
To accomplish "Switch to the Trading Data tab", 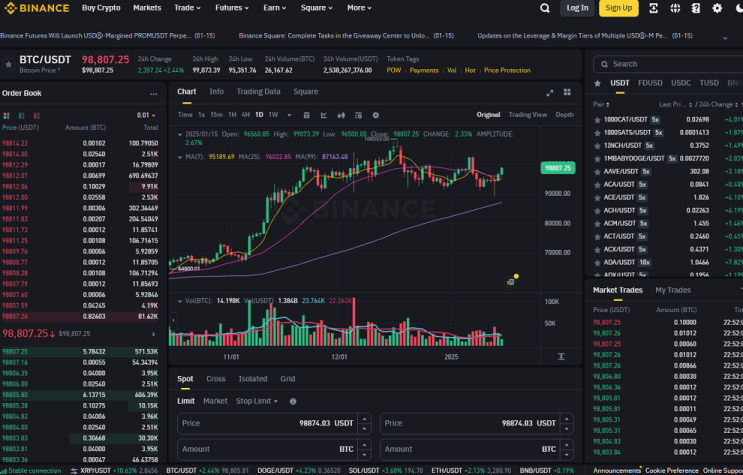I will click(x=258, y=92).
